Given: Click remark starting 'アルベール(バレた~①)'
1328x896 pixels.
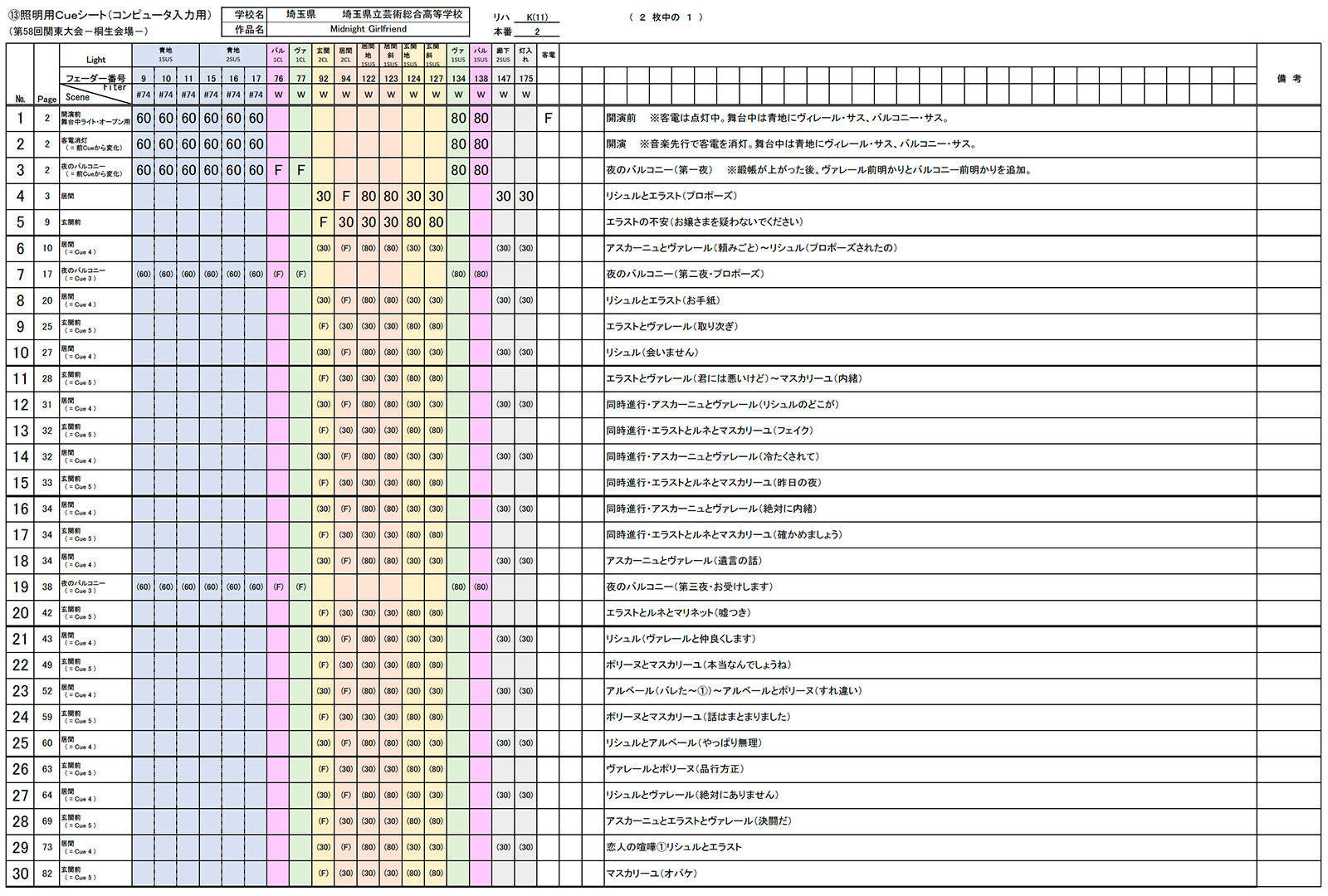Looking at the screenshot, I should pos(734,691).
